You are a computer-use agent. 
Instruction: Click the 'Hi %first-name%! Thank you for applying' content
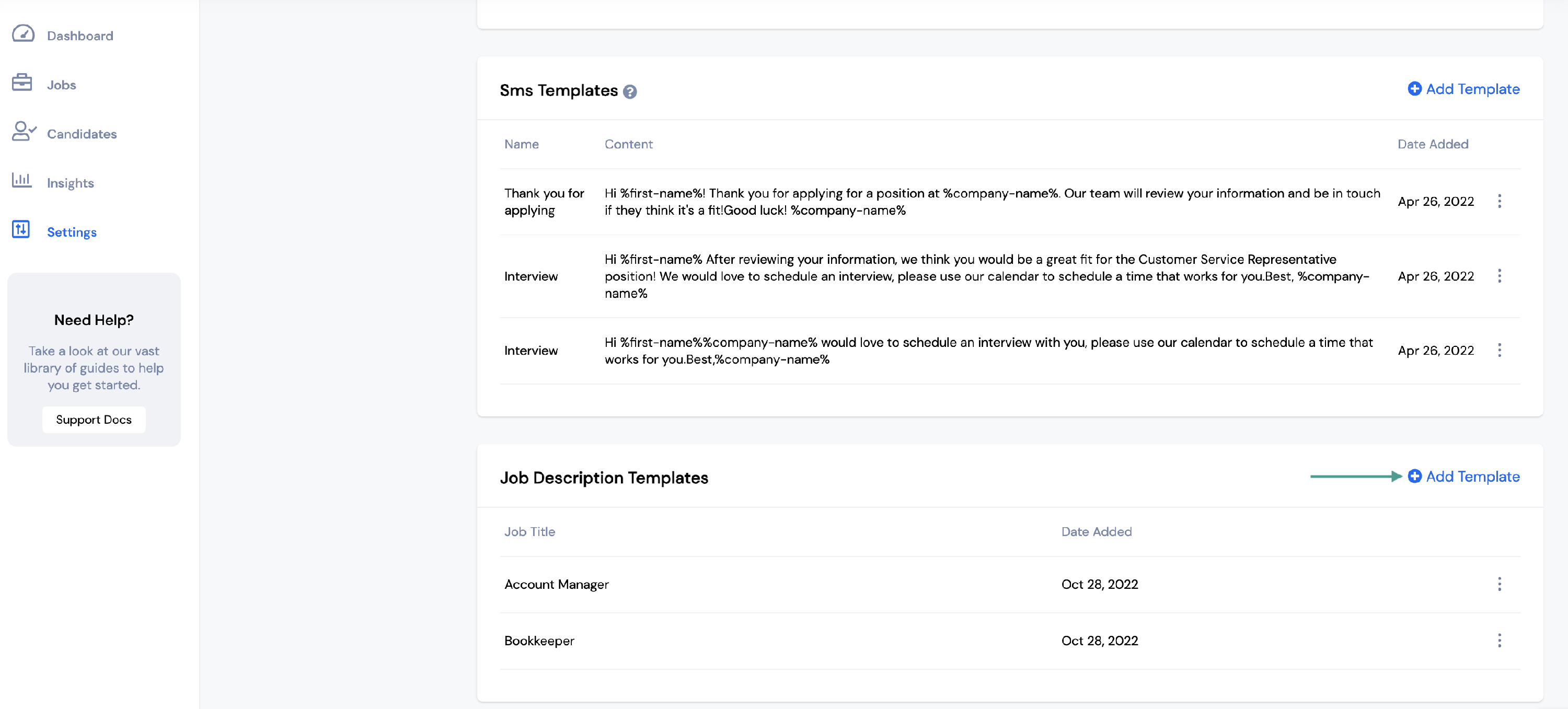[992, 202]
